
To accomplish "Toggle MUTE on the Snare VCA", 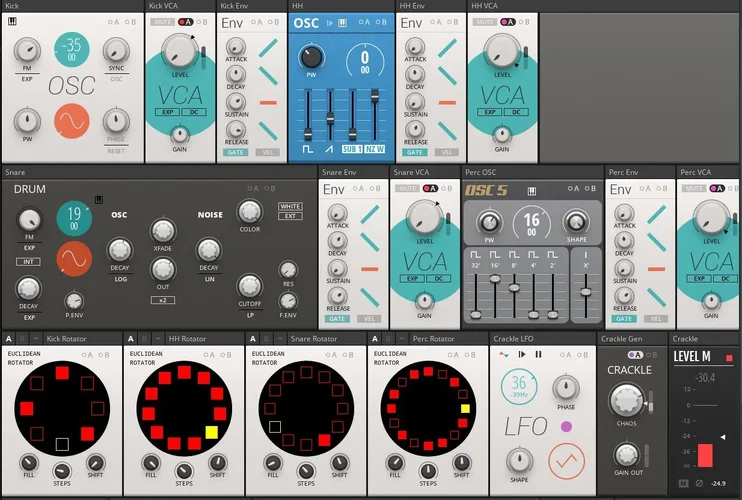I will pos(407,189).
